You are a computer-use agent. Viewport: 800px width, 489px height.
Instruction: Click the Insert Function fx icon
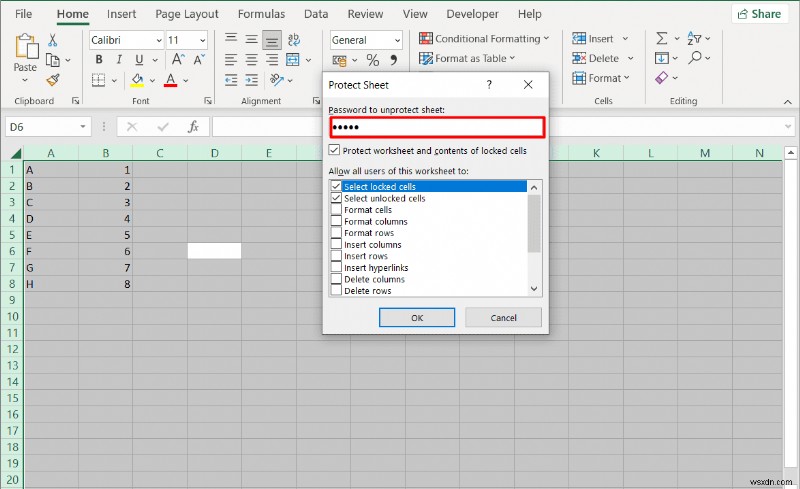click(x=193, y=127)
